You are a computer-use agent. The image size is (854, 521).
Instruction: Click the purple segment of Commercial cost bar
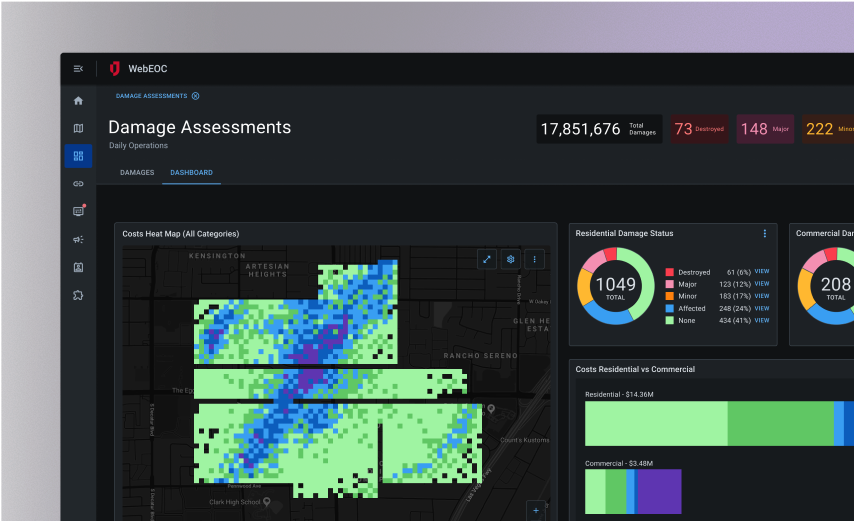tap(658, 491)
